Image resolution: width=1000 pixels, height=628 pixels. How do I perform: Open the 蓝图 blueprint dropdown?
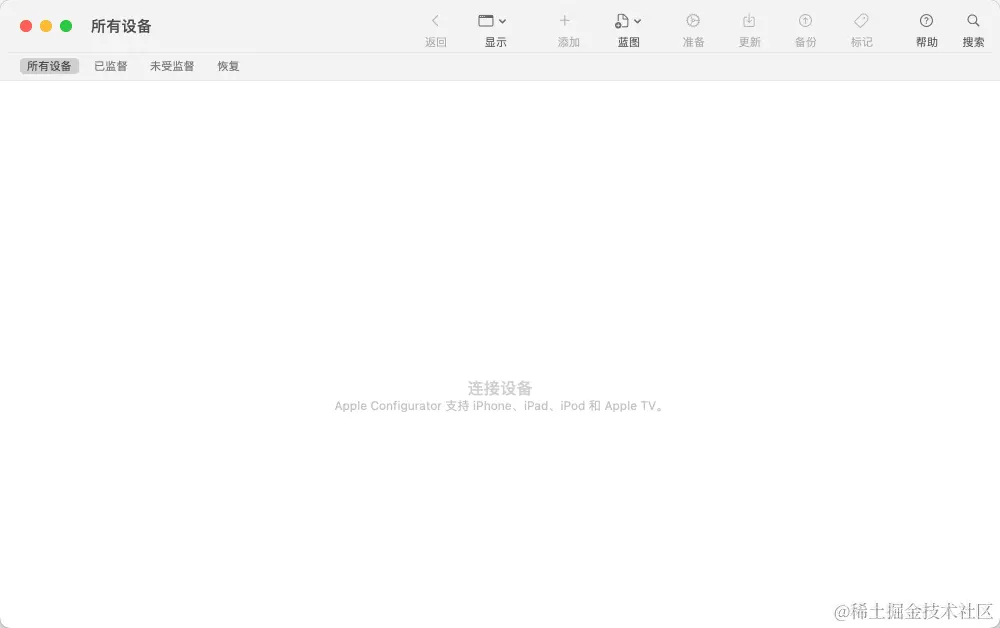point(628,21)
